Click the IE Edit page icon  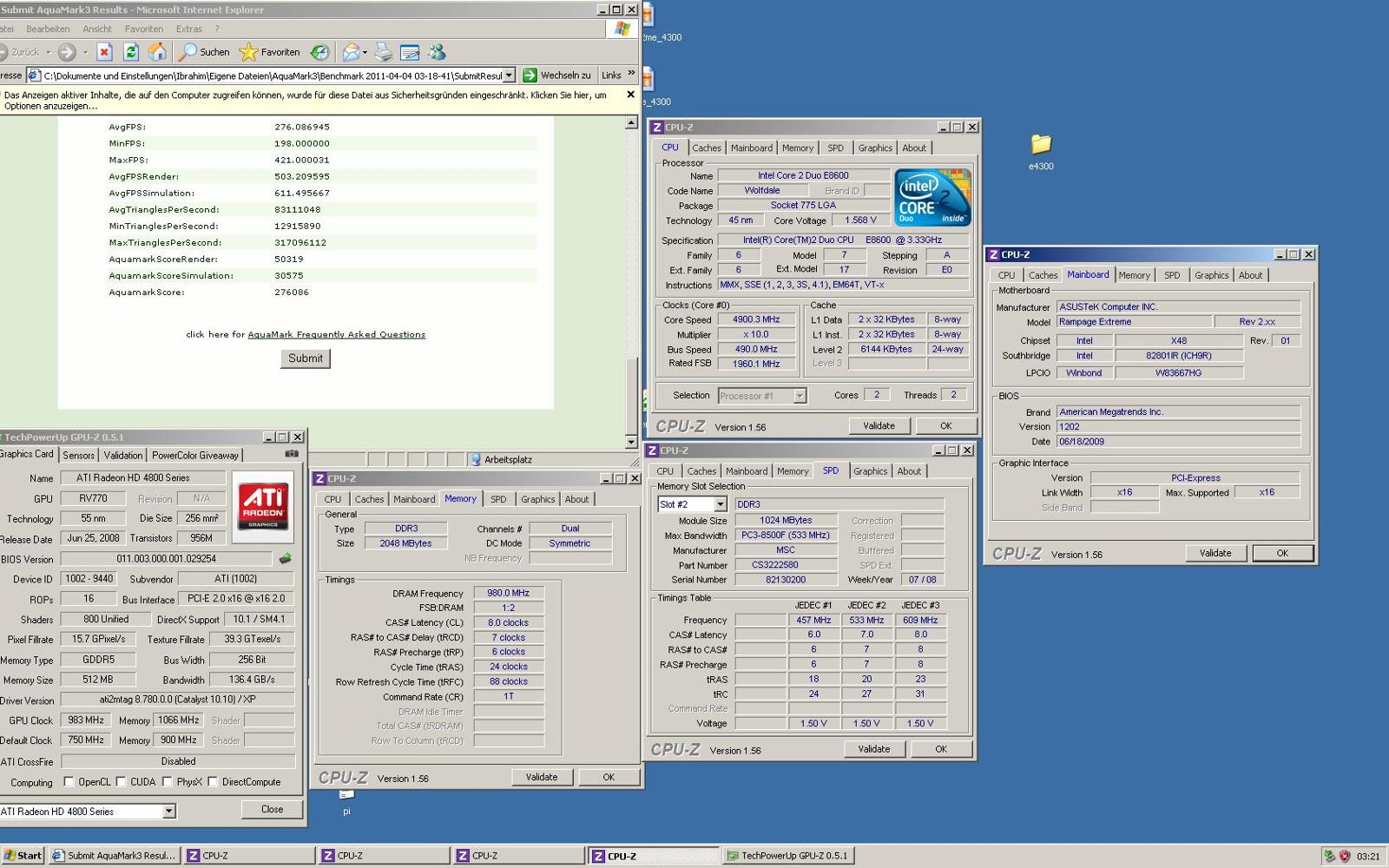click(x=410, y=52)
